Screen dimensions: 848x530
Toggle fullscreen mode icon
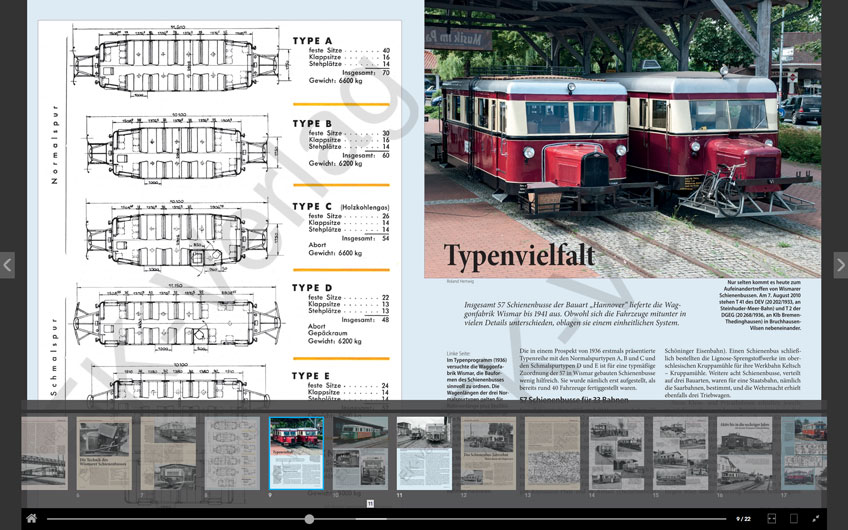click(815, 519)
